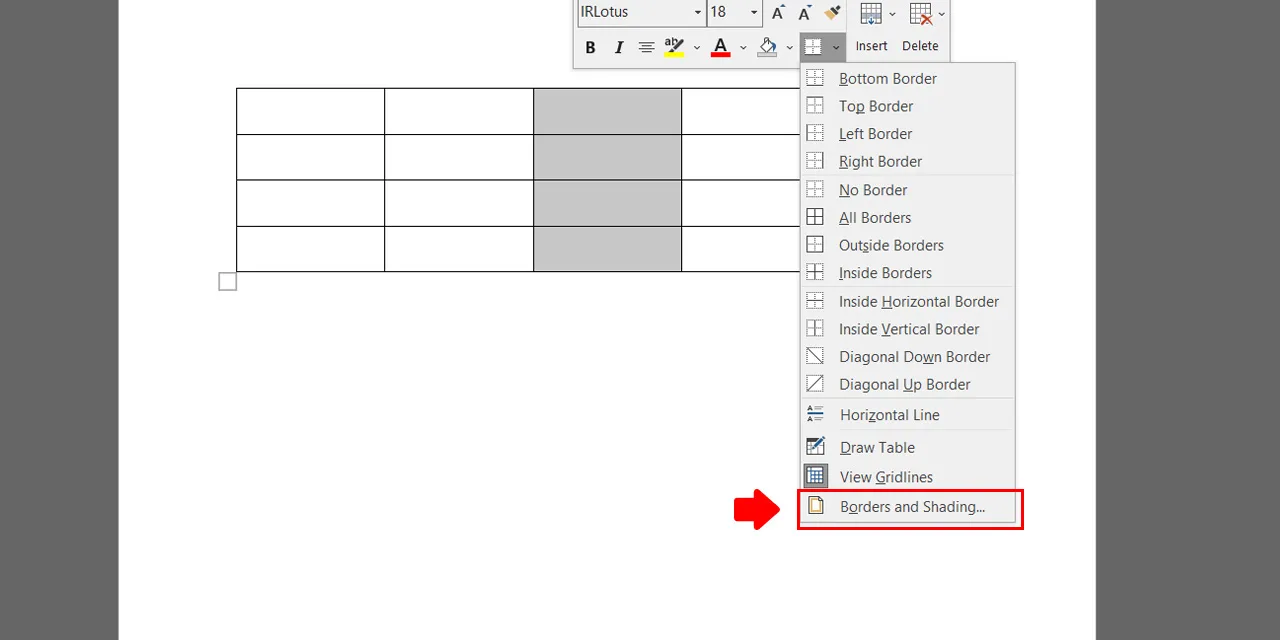Click the Insert table icon

[x=871, y=27]
